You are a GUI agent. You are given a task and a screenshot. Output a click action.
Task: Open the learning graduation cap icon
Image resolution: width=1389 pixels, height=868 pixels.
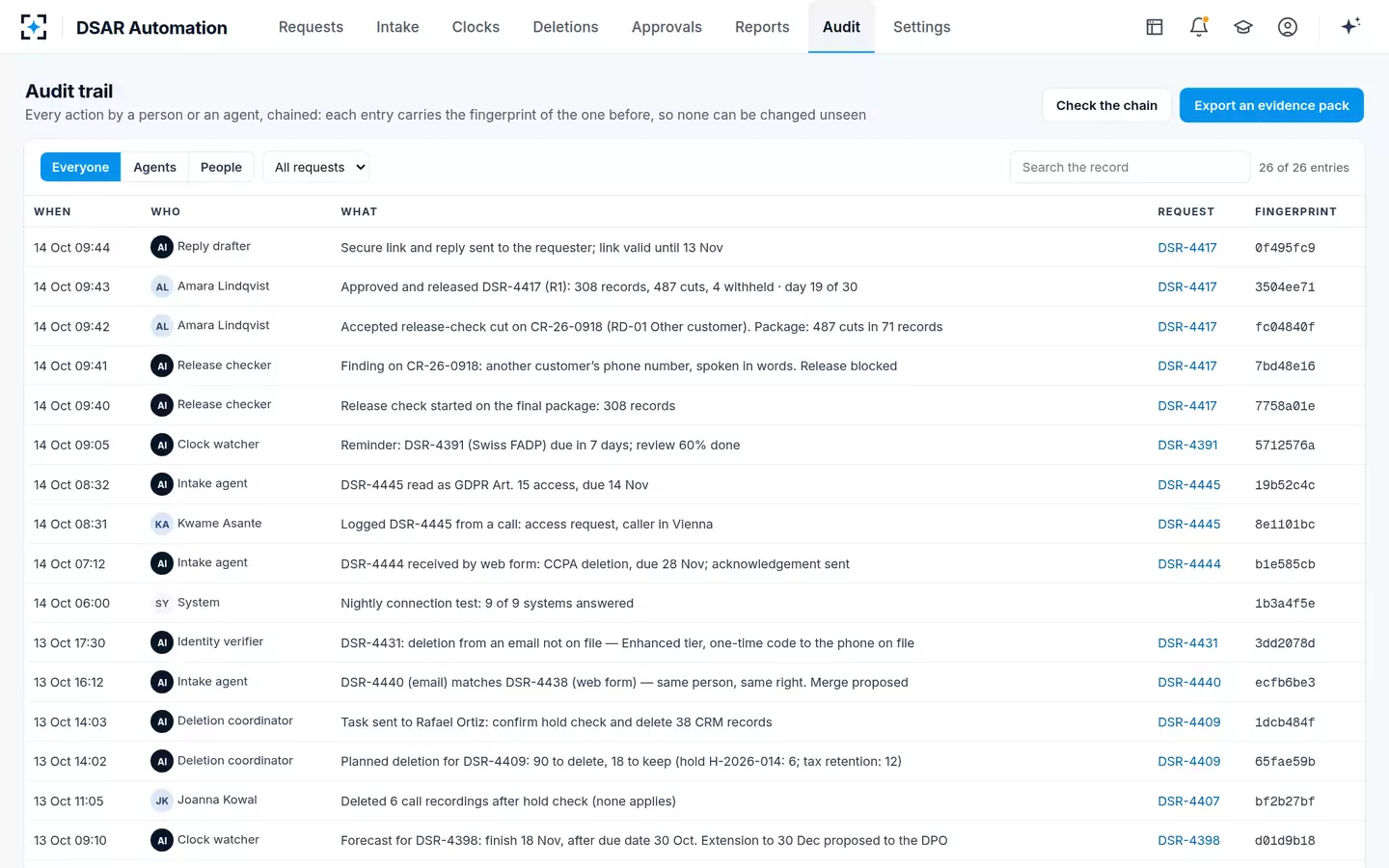(1243, 27)
